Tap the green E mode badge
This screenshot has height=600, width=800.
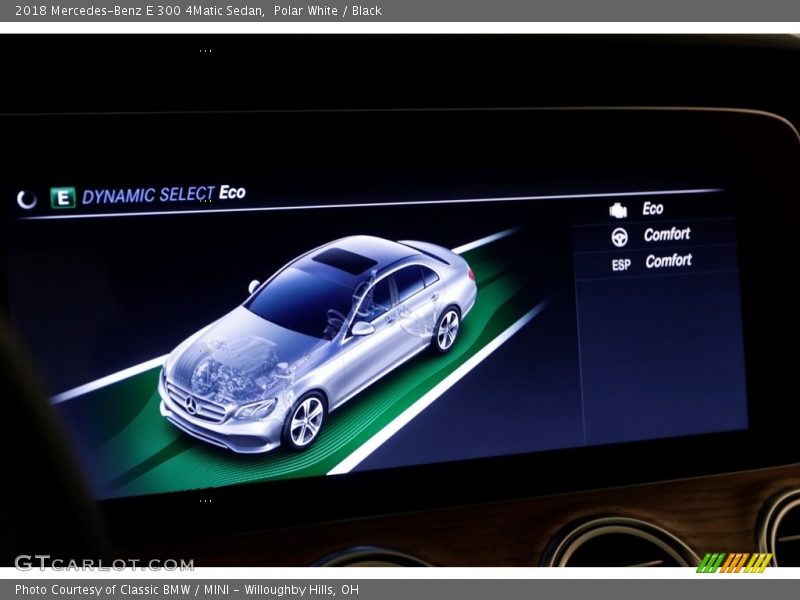(63, 197)
